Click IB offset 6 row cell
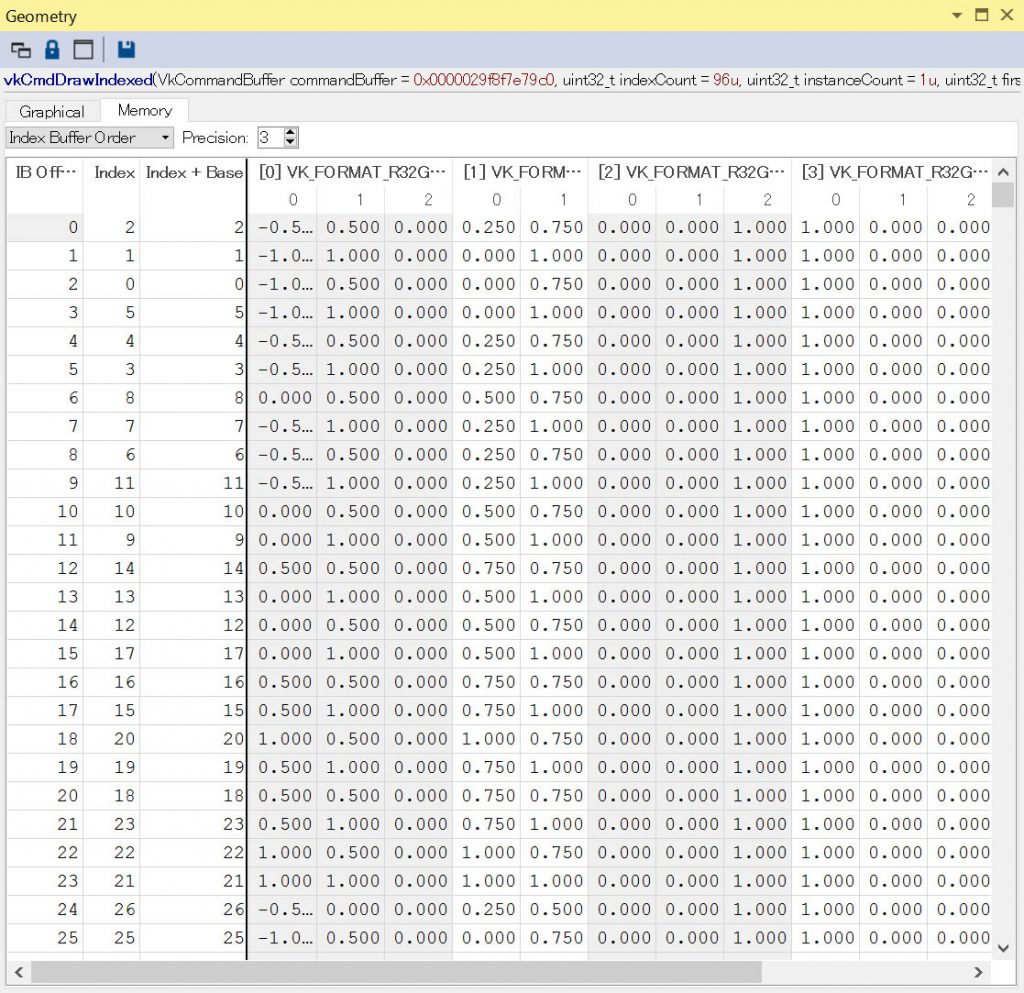Viewport: 1024px width, 993px height. coord(45,398)
